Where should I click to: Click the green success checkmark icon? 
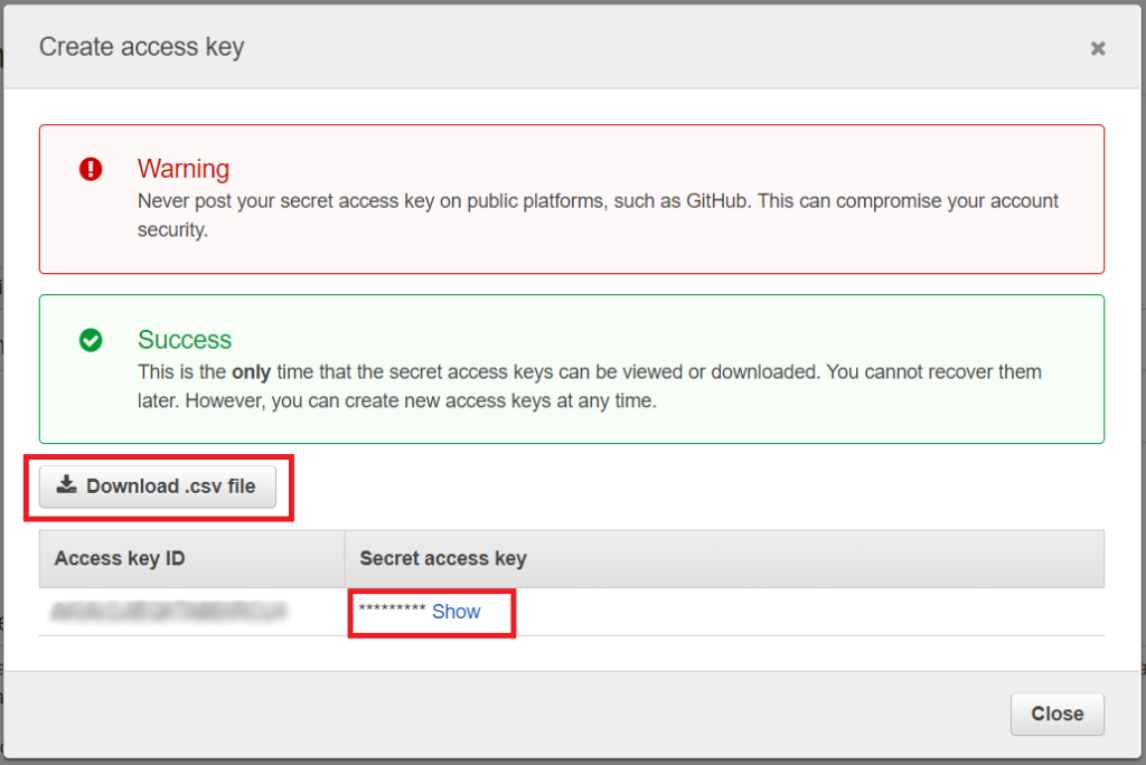[91, 340]
